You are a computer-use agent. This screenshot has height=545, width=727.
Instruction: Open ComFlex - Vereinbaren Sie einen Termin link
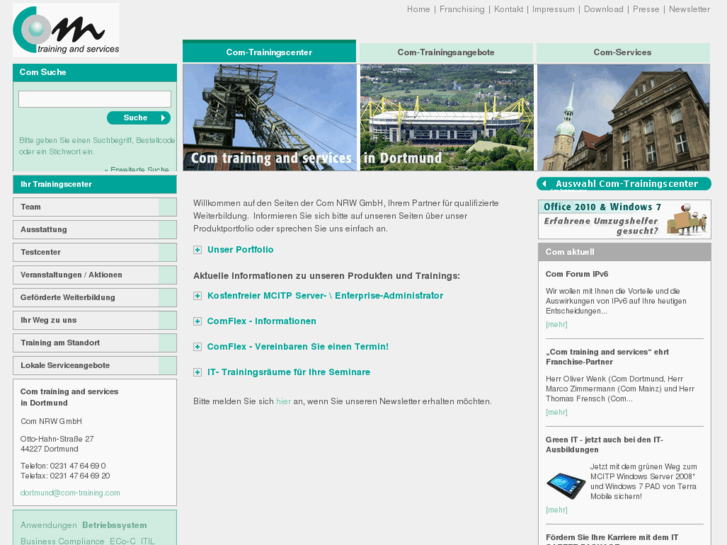pos(298,346)
